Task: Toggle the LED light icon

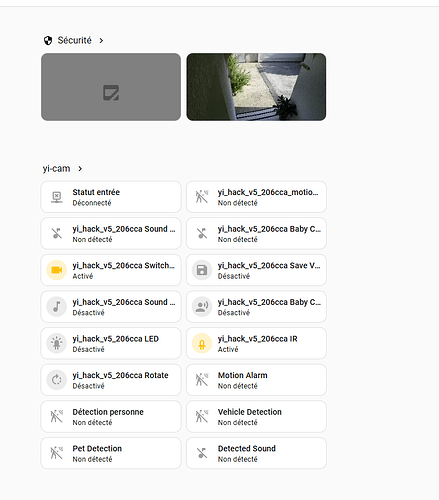Action: pyautogui.click(x=57, y=343)
